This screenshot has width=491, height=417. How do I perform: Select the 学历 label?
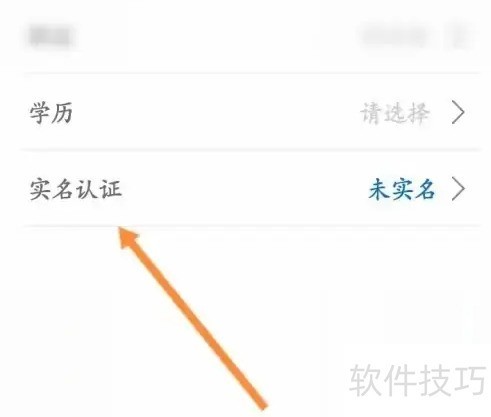pos(51,113)
